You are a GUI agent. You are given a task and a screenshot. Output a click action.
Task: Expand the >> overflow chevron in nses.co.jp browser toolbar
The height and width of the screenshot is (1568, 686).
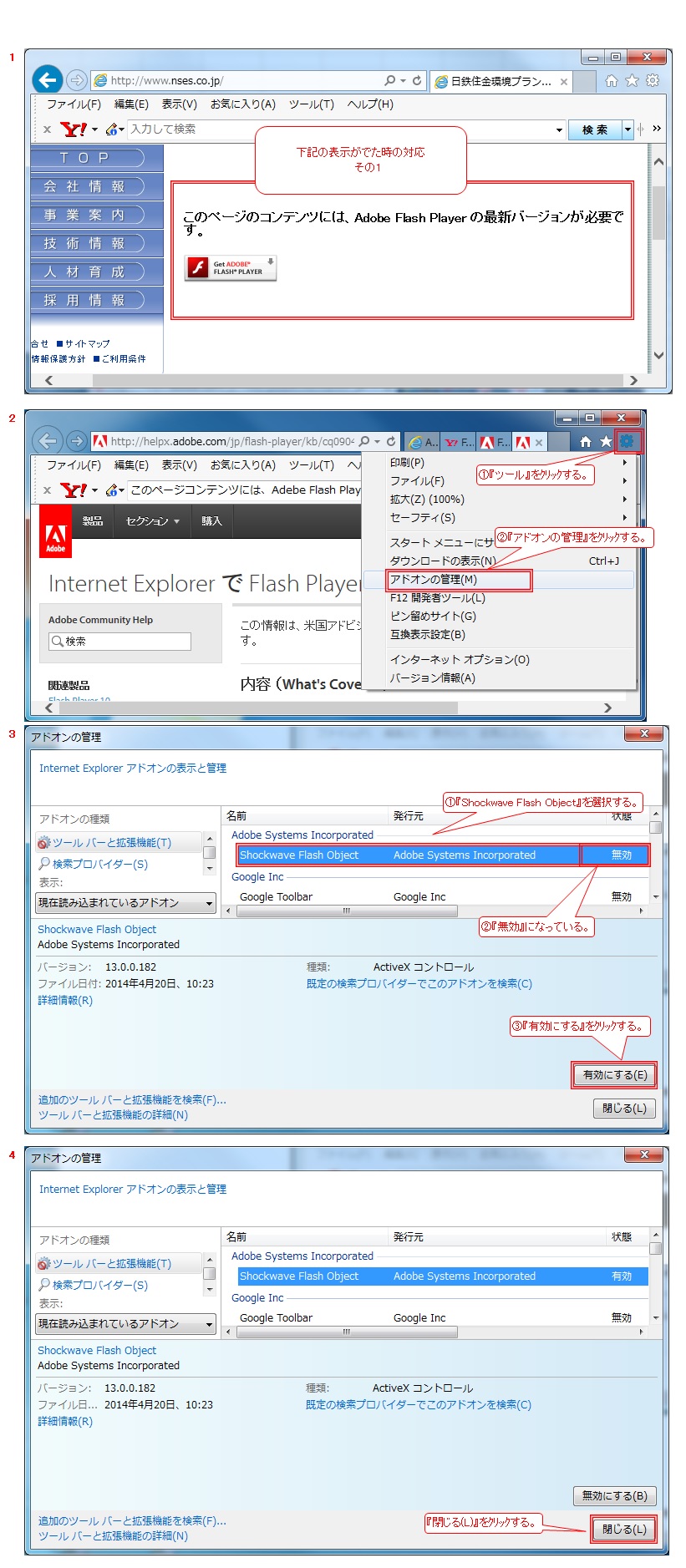[x=657, y=129]
